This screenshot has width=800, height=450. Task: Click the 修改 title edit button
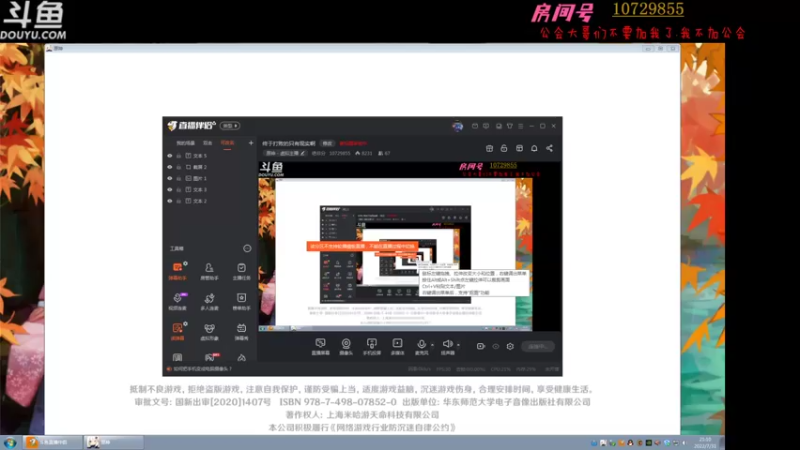pos(328,143)
